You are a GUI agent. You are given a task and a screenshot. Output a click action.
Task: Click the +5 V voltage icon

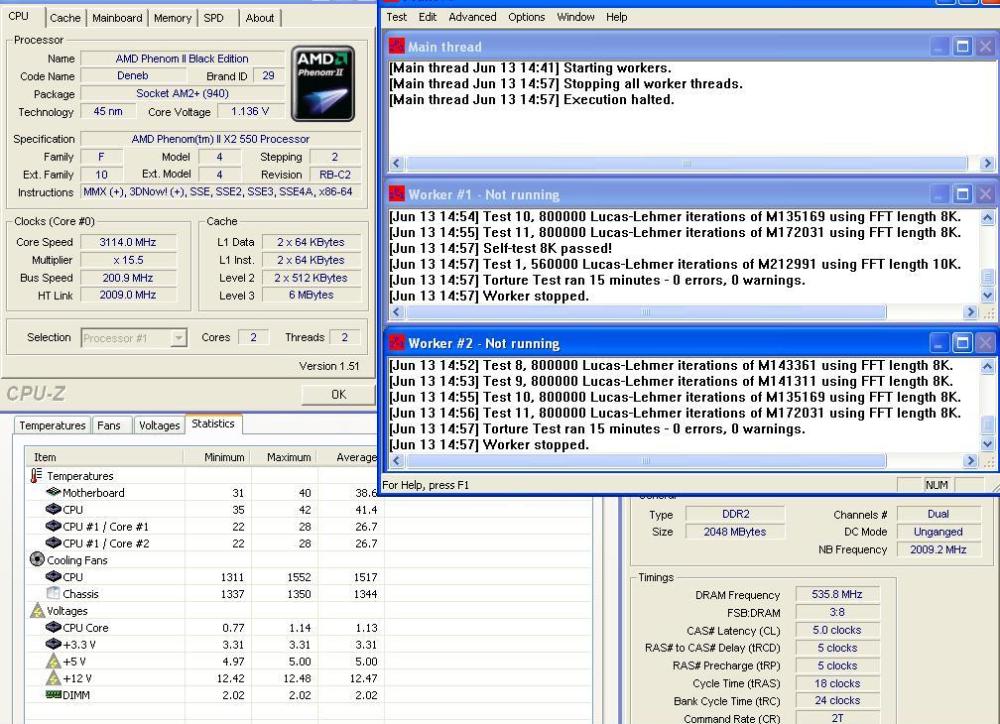click(x=54, y=661)
